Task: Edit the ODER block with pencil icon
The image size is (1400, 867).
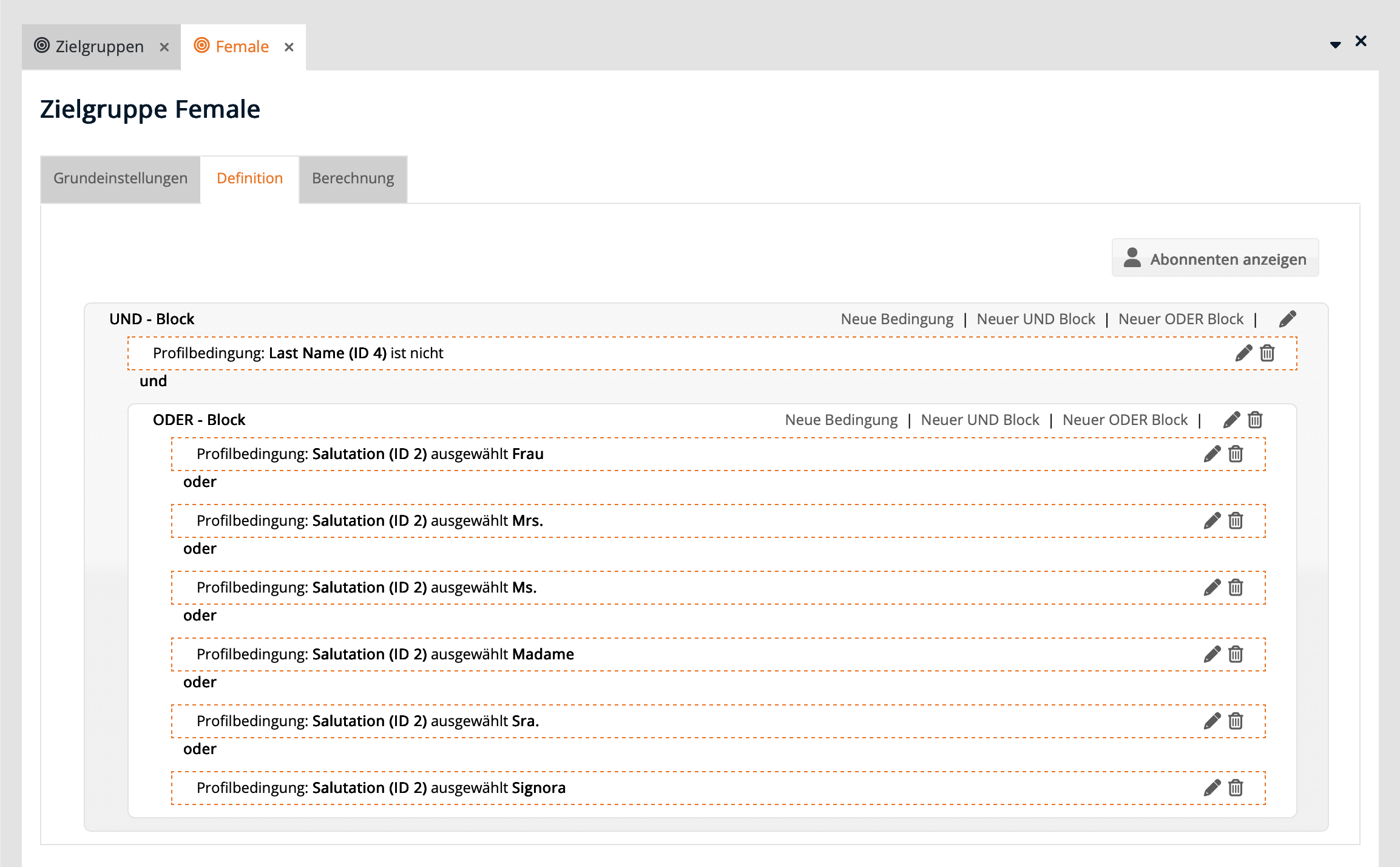Action: [x=1231, y=420]
